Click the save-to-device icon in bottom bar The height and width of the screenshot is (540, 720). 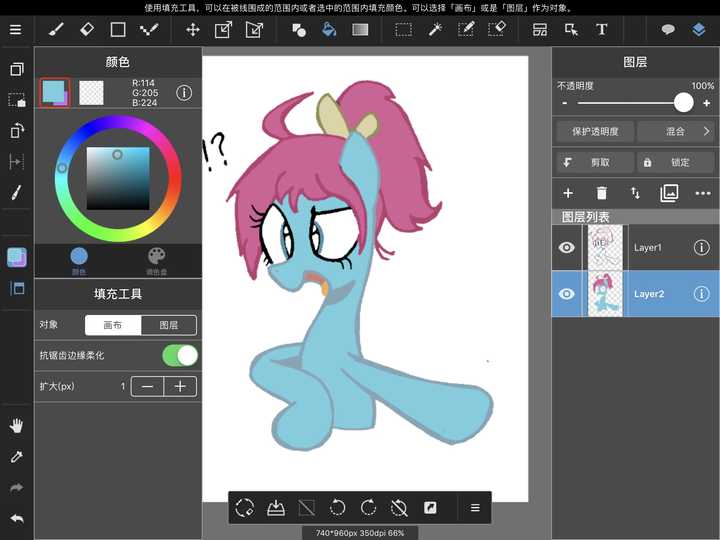click(276, 508)
